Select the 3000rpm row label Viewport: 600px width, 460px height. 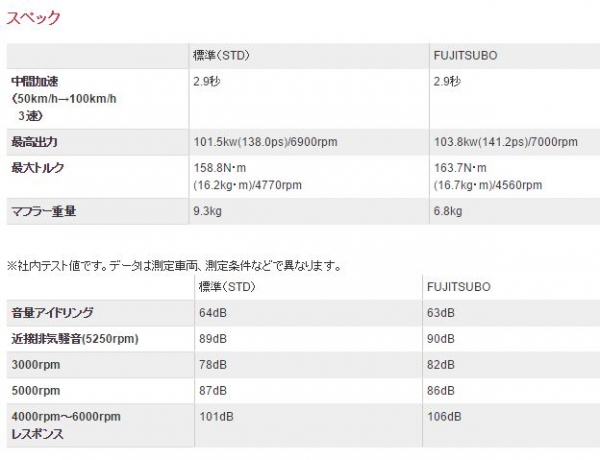pos(36,365)
